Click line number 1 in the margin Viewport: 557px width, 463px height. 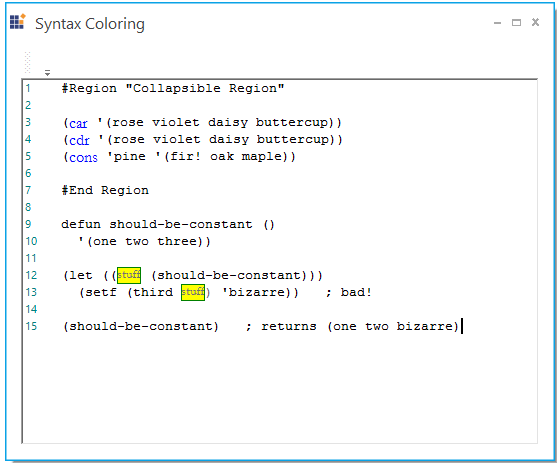[28, 88]
